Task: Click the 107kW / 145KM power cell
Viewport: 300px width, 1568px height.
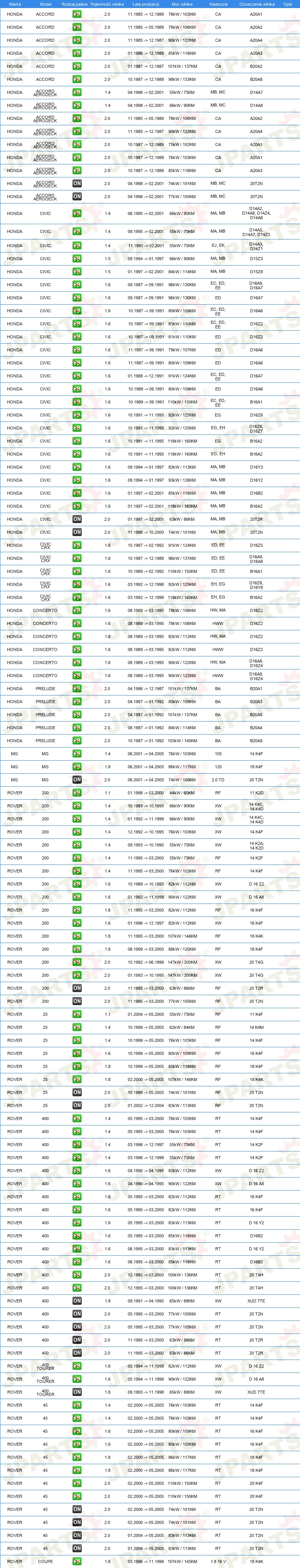Action: coord(182,1561)
